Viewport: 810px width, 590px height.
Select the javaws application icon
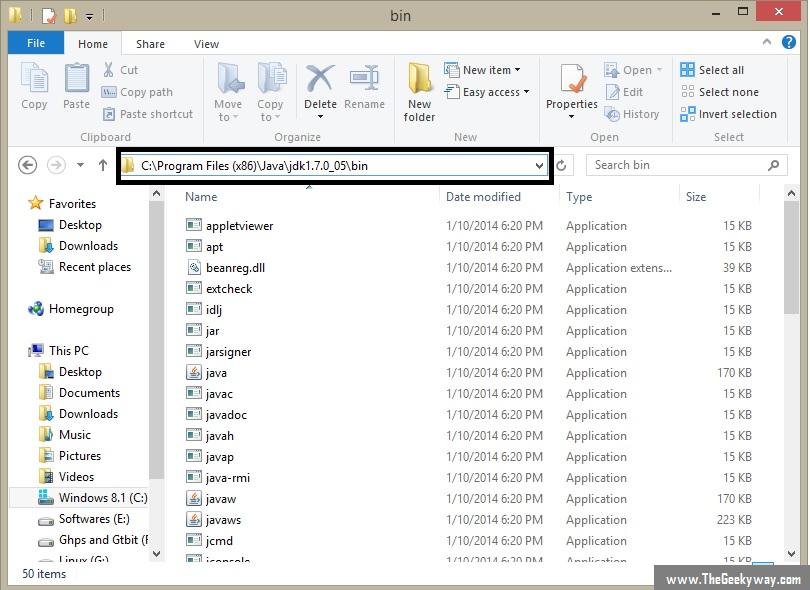coord(194,520)
